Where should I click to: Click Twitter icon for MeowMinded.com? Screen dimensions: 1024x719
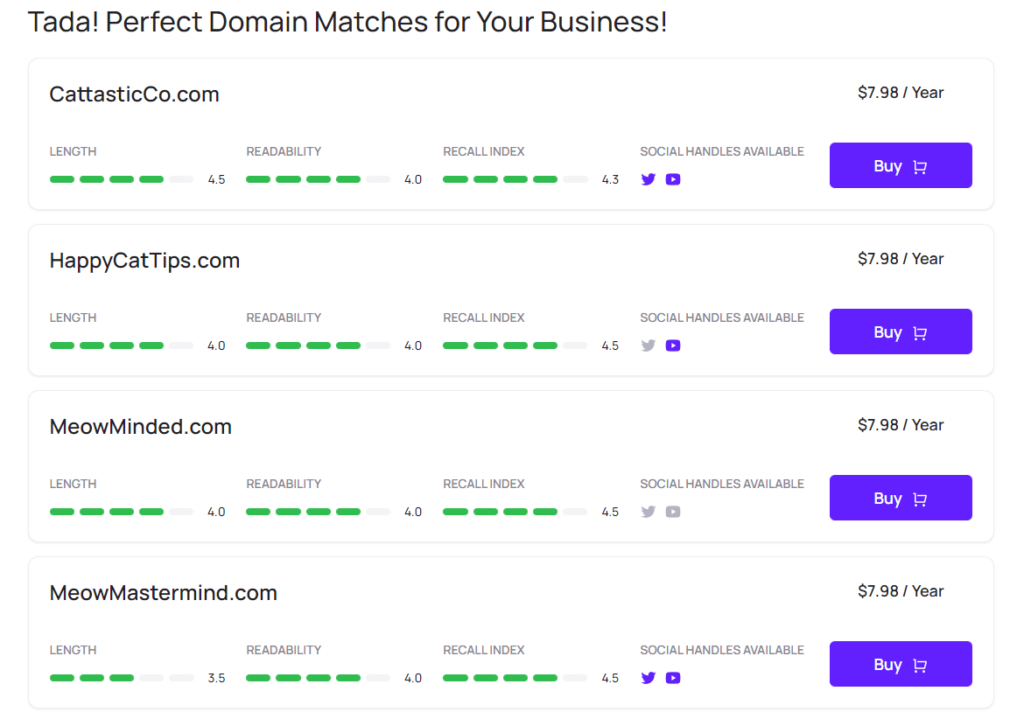pyautogui.click(x=648, y=512)
